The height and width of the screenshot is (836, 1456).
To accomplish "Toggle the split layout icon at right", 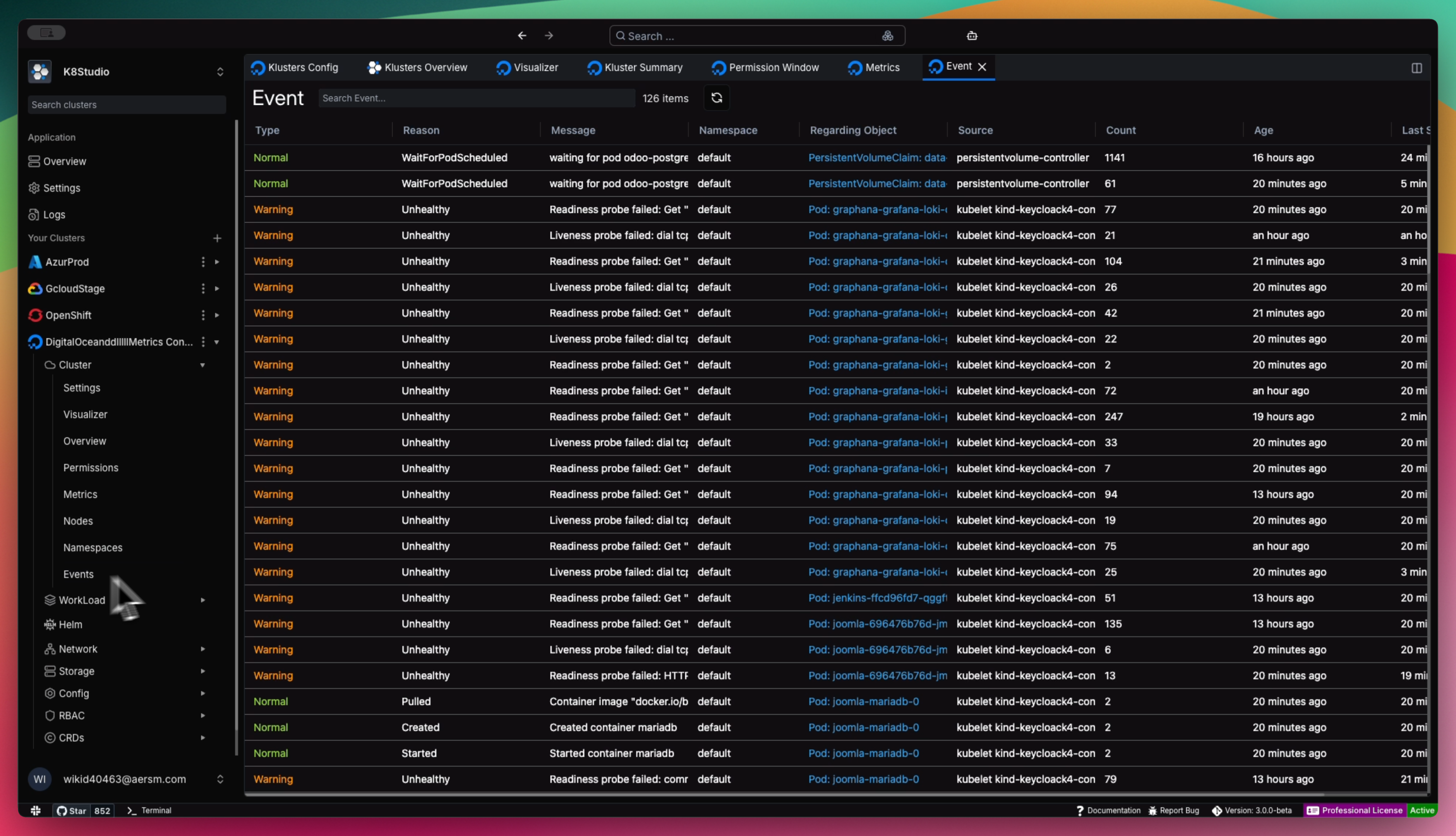I will (x=1417, y=68).
